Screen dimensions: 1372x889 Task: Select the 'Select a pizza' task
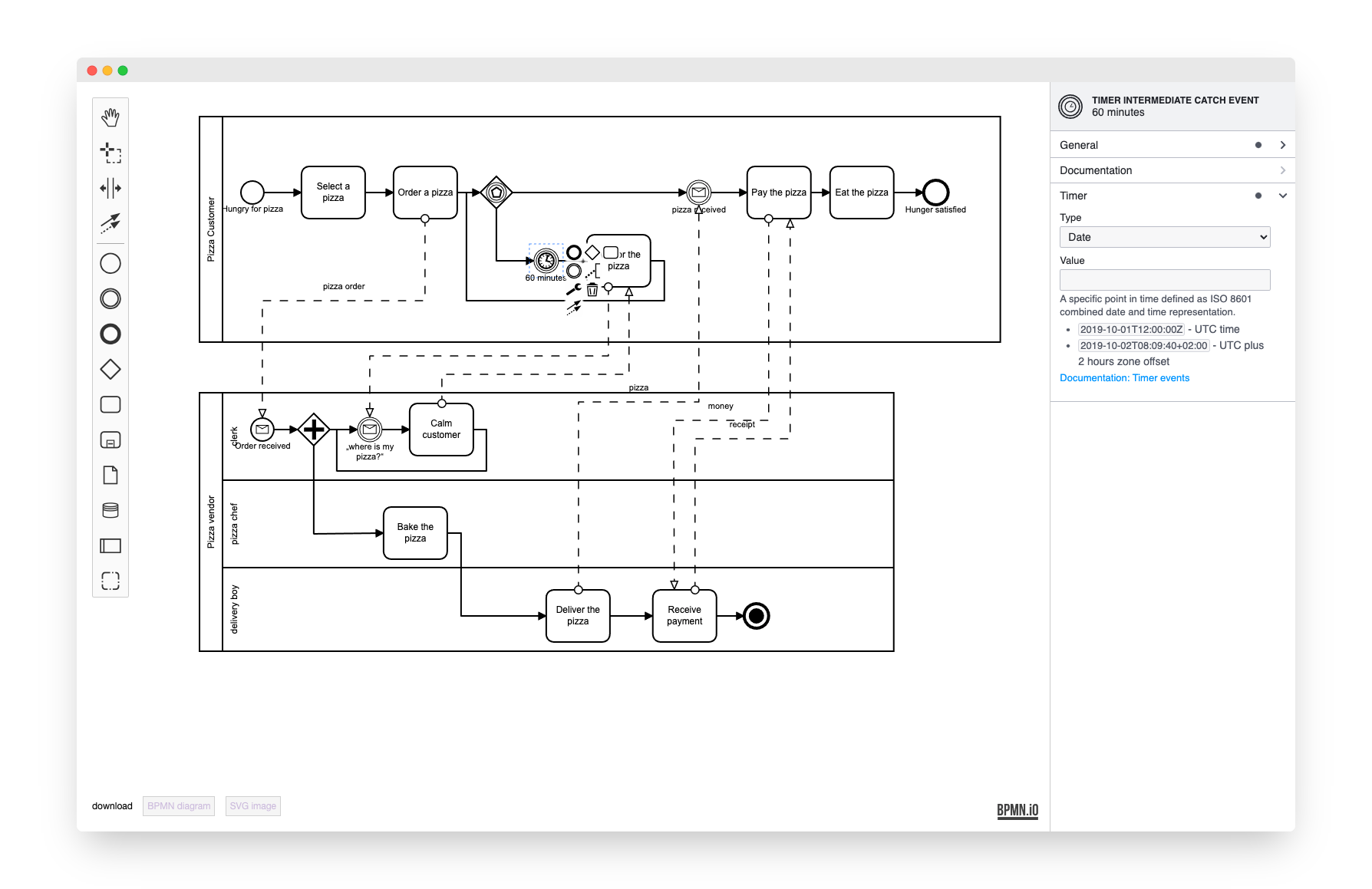pos(333,193)
